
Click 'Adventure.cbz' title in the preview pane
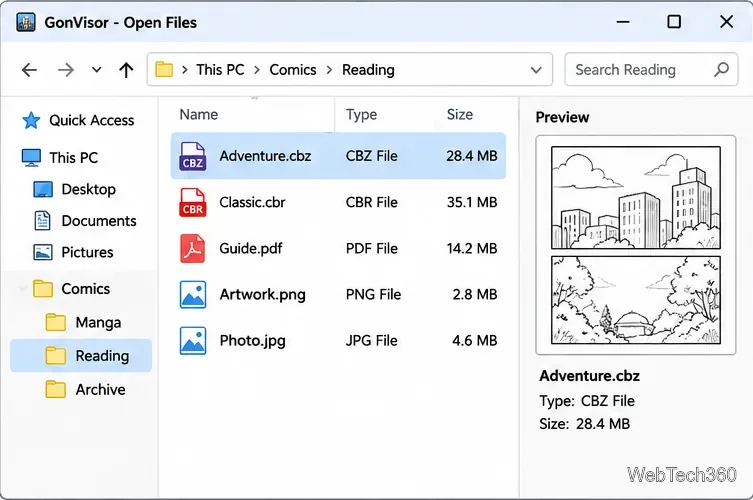pos(589,376)
